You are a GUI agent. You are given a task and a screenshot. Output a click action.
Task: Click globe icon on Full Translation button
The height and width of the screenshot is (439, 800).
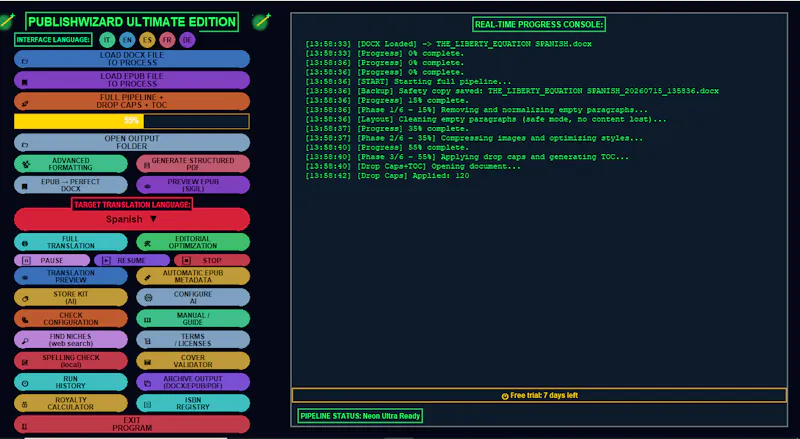pyautogui.click(x=25, y=244)
